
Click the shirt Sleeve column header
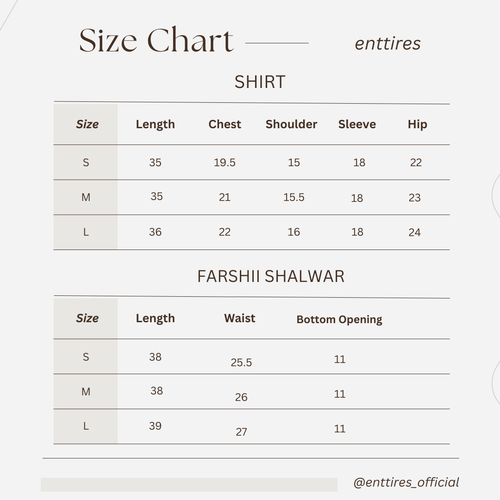point(357,124)
